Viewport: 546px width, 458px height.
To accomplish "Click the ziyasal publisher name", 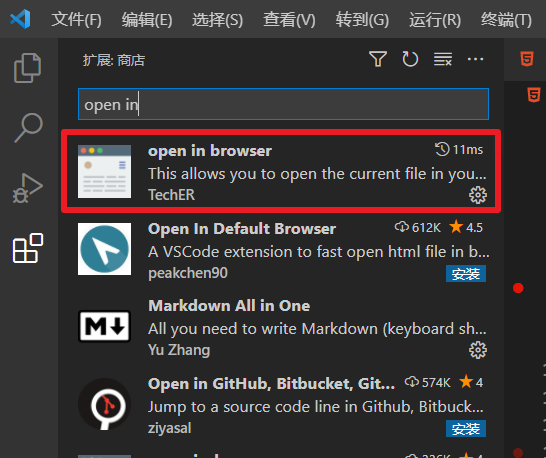I will click(x=170, y=428).
